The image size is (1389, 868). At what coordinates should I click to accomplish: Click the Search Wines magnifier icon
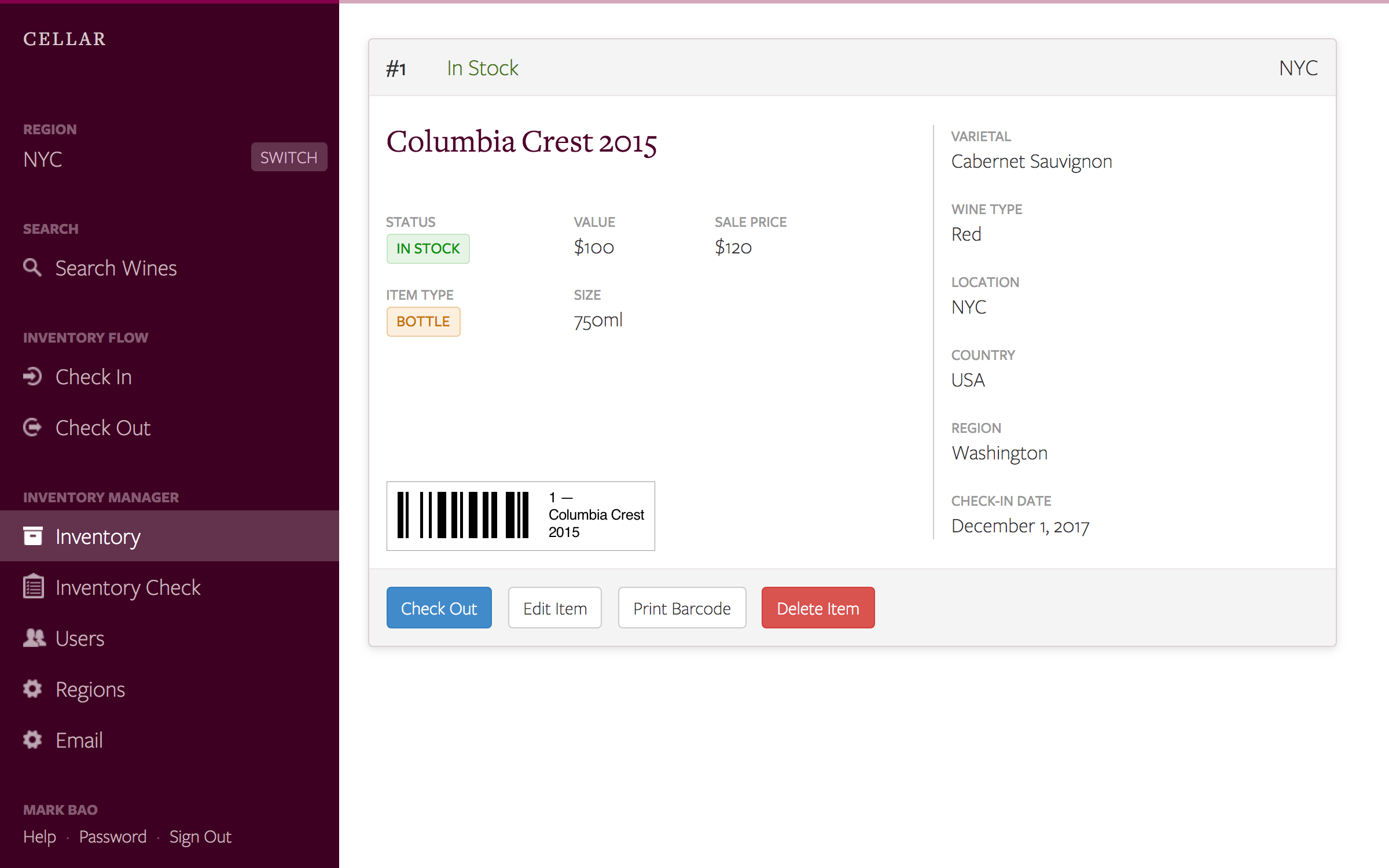32,267
